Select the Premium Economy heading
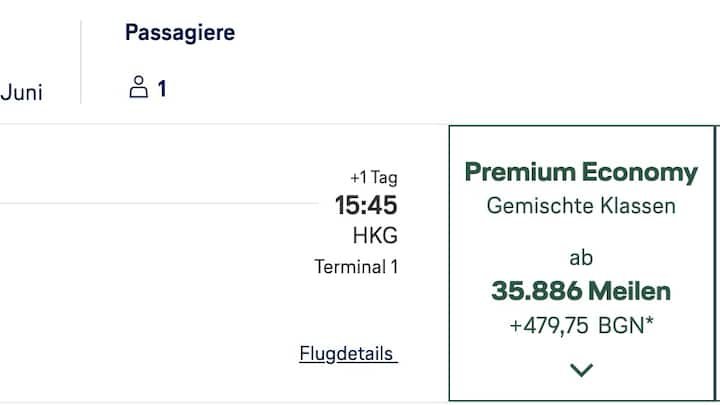Image resolution: width=720 pixels, height=405 pixels. (581, 172)
